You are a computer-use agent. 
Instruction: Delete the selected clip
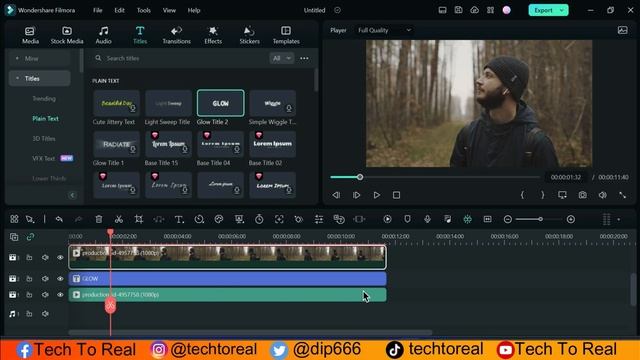(x=99, y=219)
